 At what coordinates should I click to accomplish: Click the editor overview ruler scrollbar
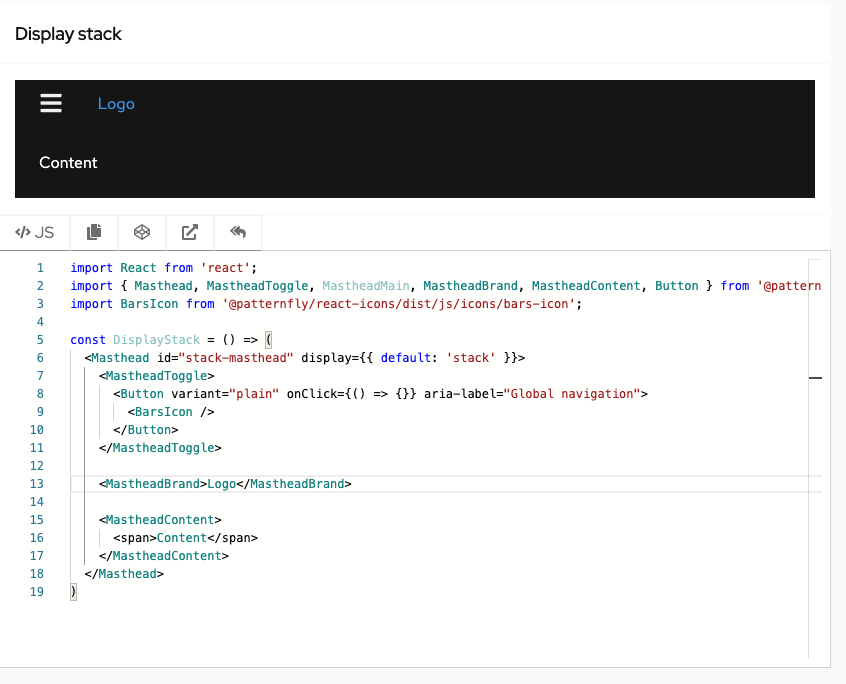pos(815,459)
